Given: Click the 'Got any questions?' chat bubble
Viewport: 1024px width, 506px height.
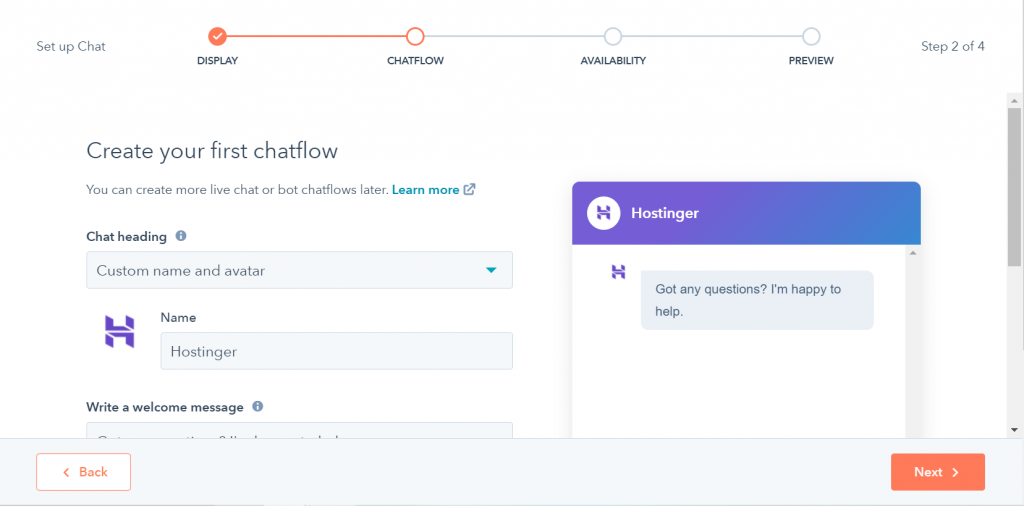Looking at the screenshot, I should pos(757,300).
